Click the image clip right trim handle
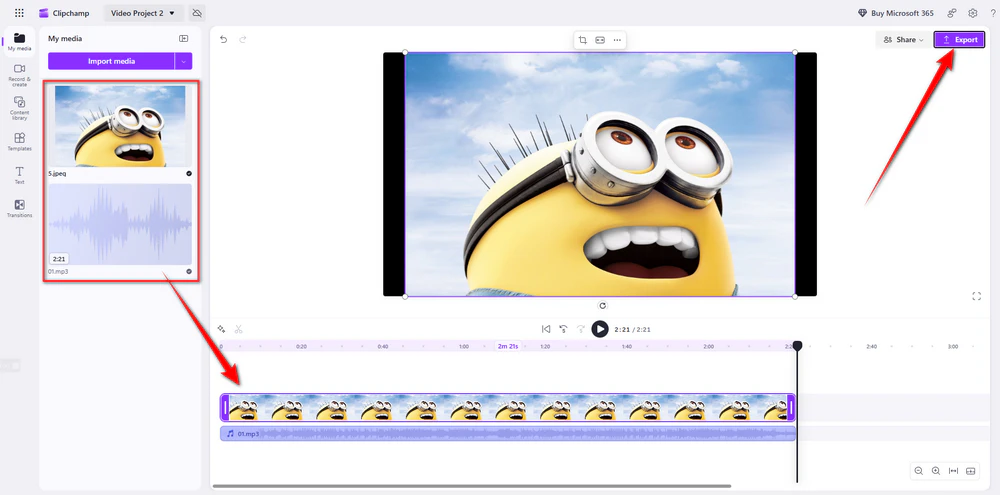1000x495 pixels. tap(791, 408)
